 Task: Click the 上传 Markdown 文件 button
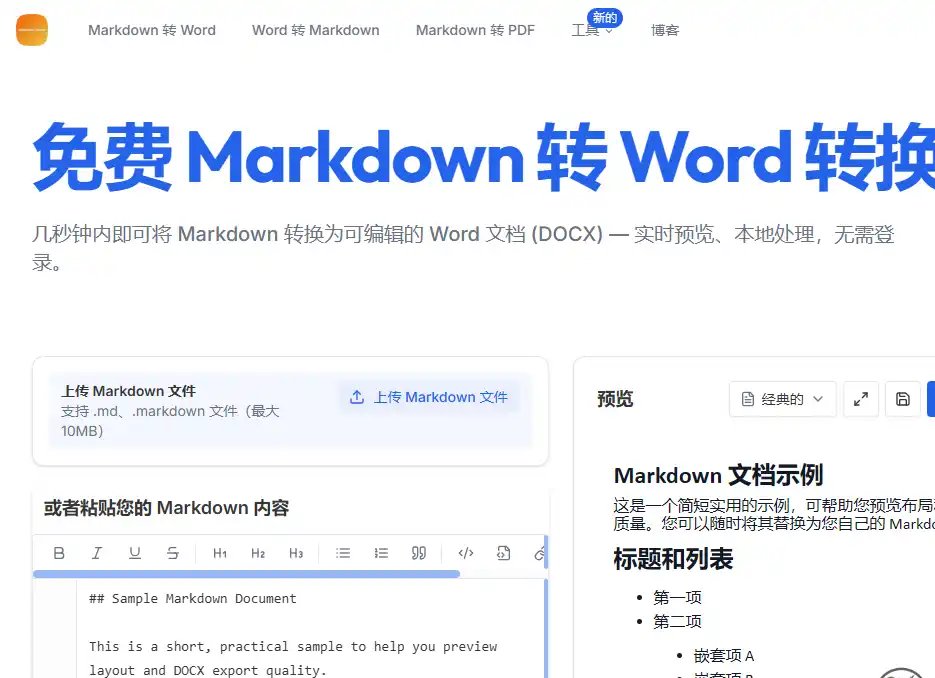[429, 397]
